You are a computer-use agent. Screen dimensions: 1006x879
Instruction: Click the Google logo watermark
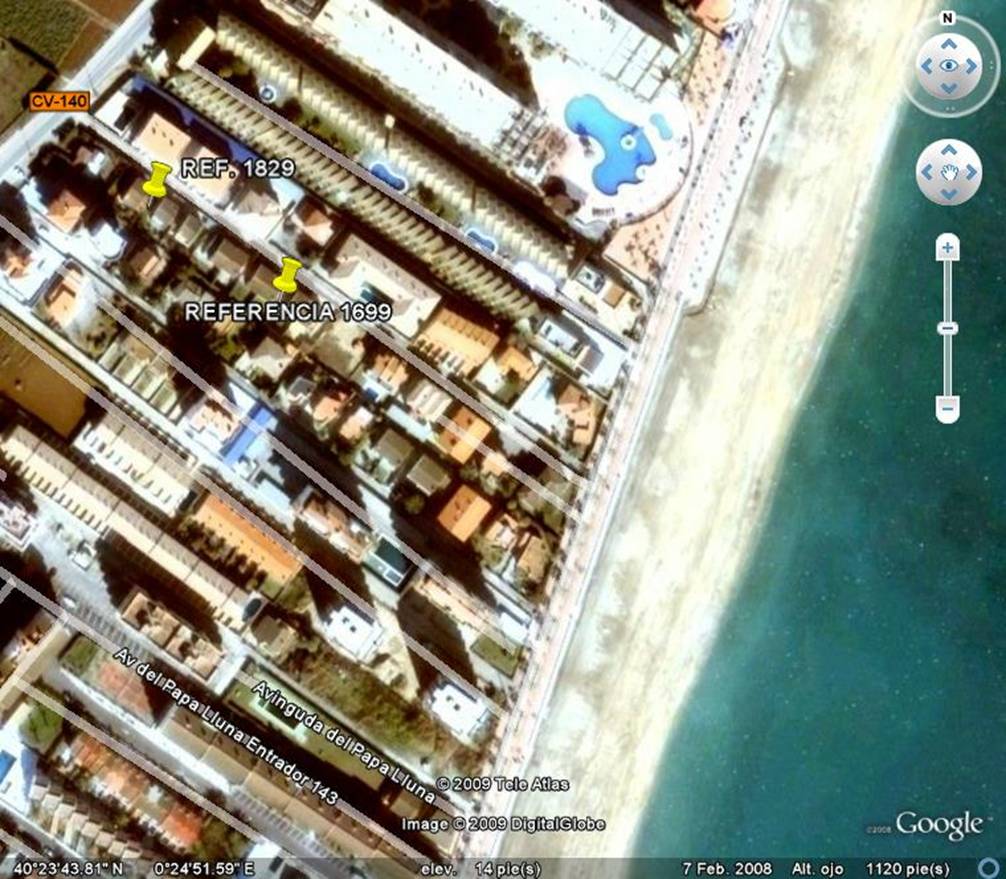click(938, 825)
